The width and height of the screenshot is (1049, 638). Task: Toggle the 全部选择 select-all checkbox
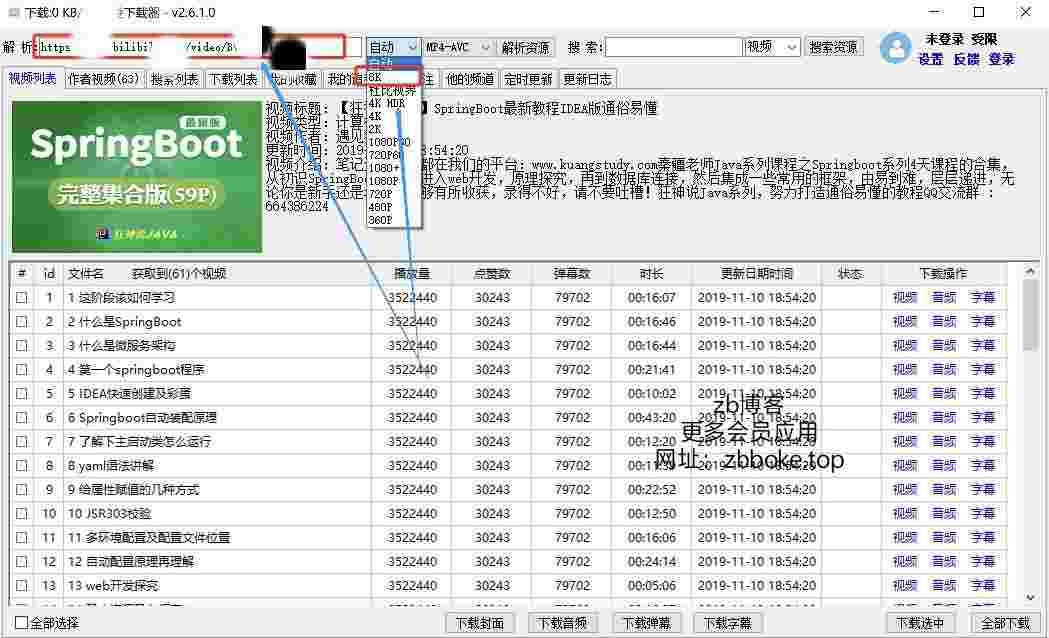pyautogui.click(x=21, y=623)
